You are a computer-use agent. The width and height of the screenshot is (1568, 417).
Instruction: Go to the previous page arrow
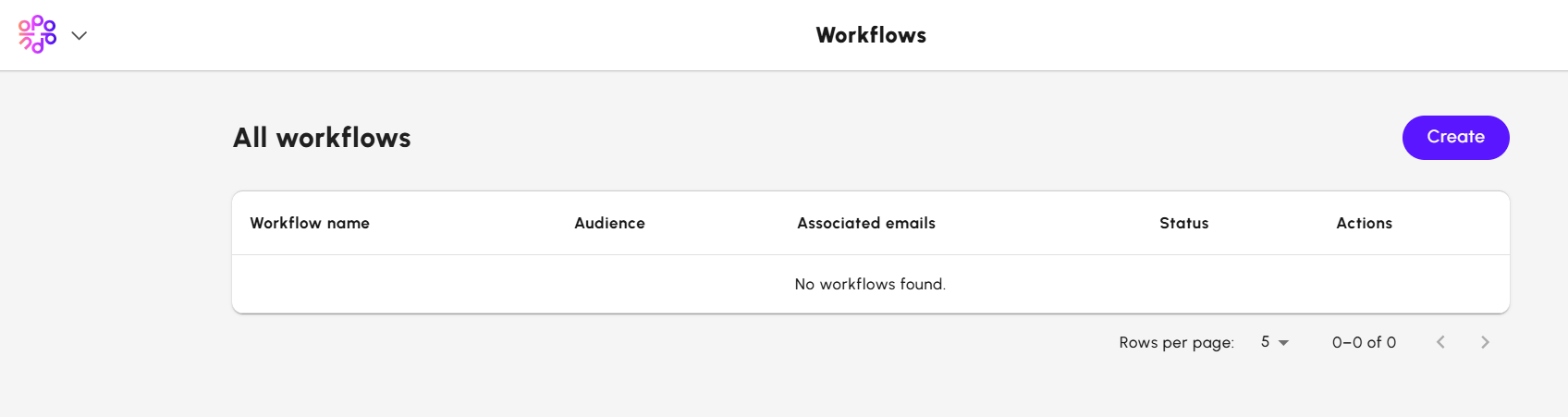[x=1440, y=342]
